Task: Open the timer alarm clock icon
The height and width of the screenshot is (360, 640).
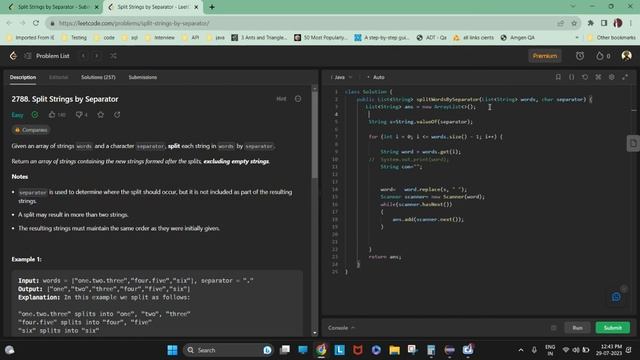Action: click(x=580, y=56)
